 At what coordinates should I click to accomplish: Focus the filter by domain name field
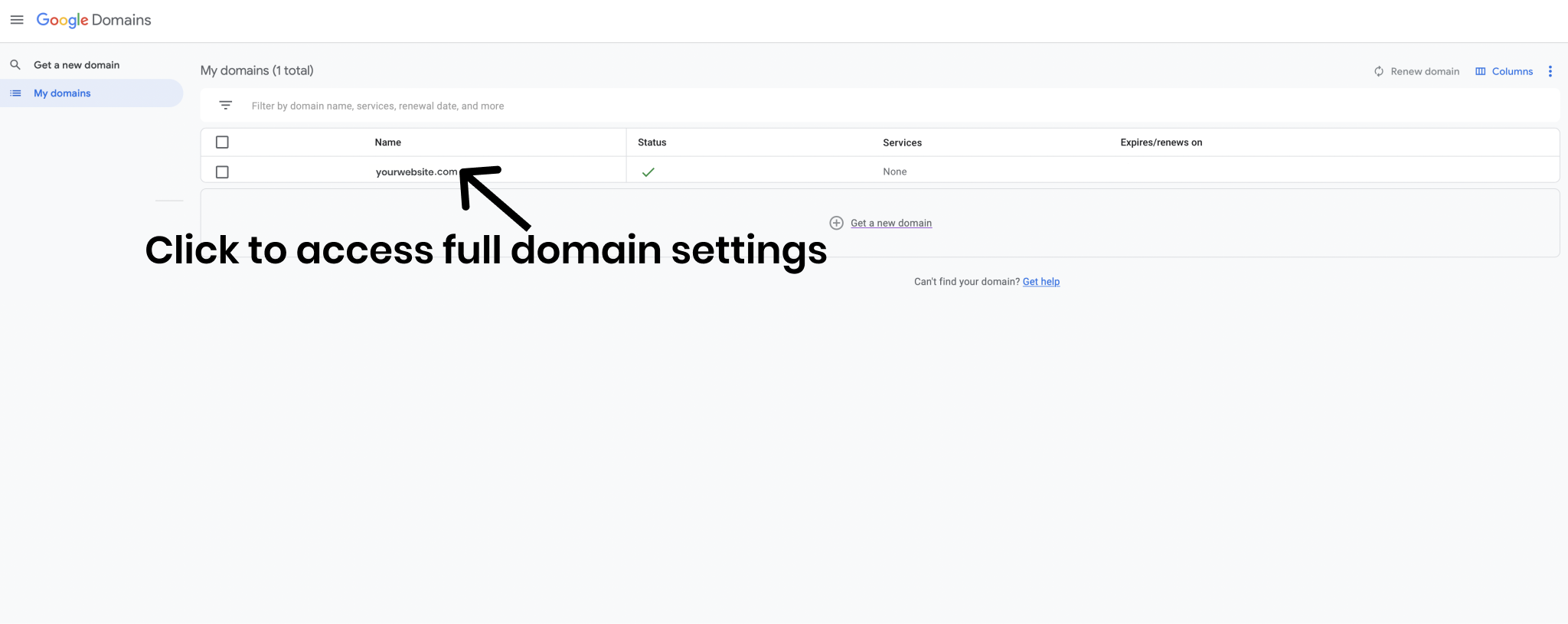pyautogui.click(x=880, y=106)
